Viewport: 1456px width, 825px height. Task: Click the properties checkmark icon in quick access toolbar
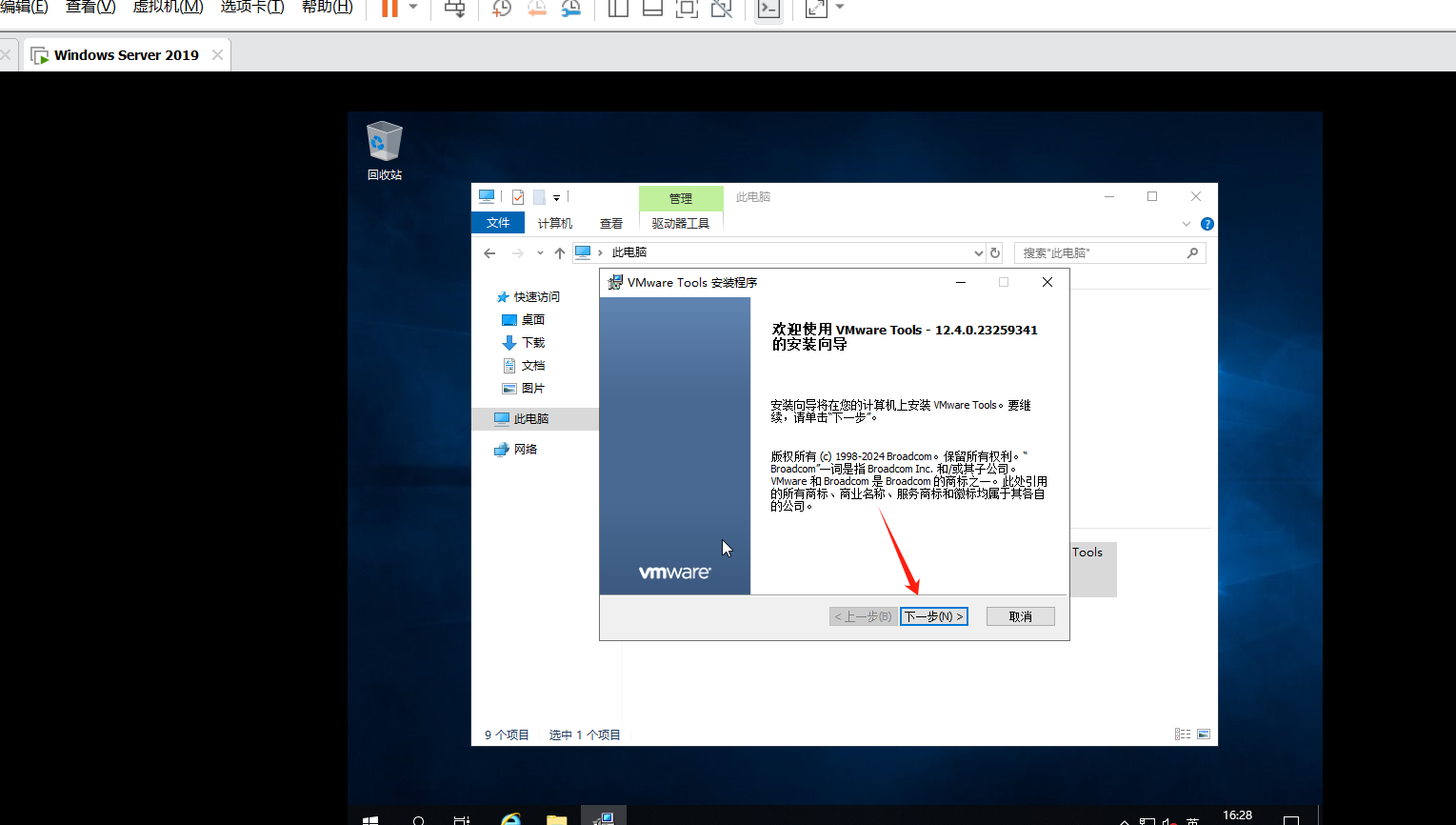click(518, 197)
